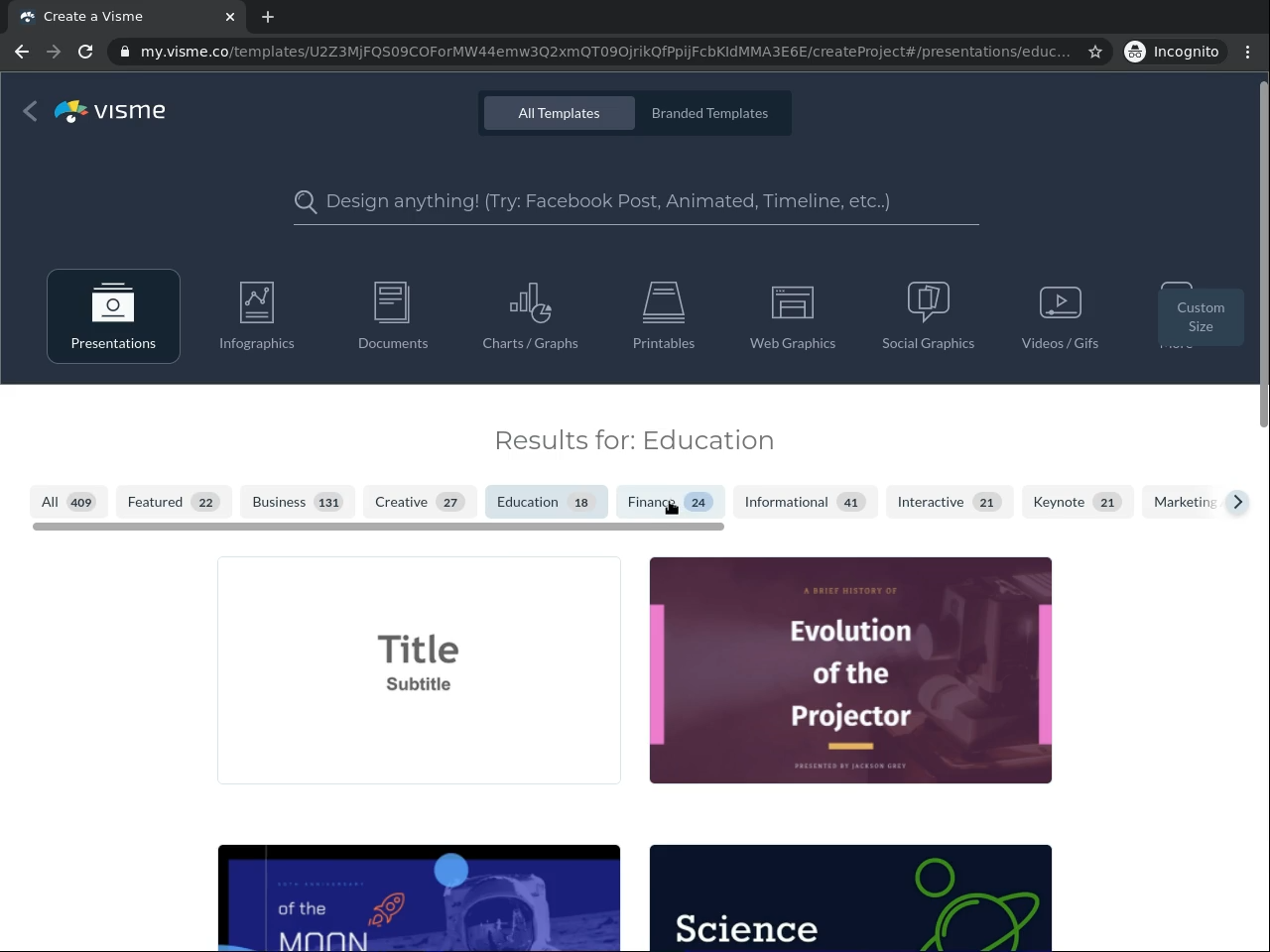1270x952 pixels.
Task: Focus the Design anything search field
Action: click(x=636, y=201)
